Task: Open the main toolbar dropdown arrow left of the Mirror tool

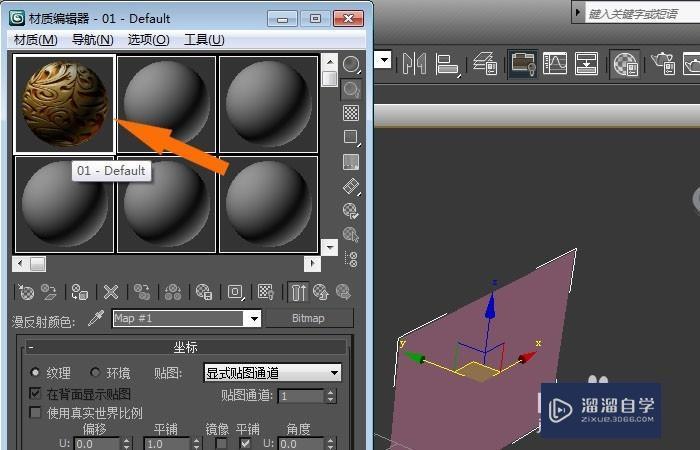Action: [383, 60]
